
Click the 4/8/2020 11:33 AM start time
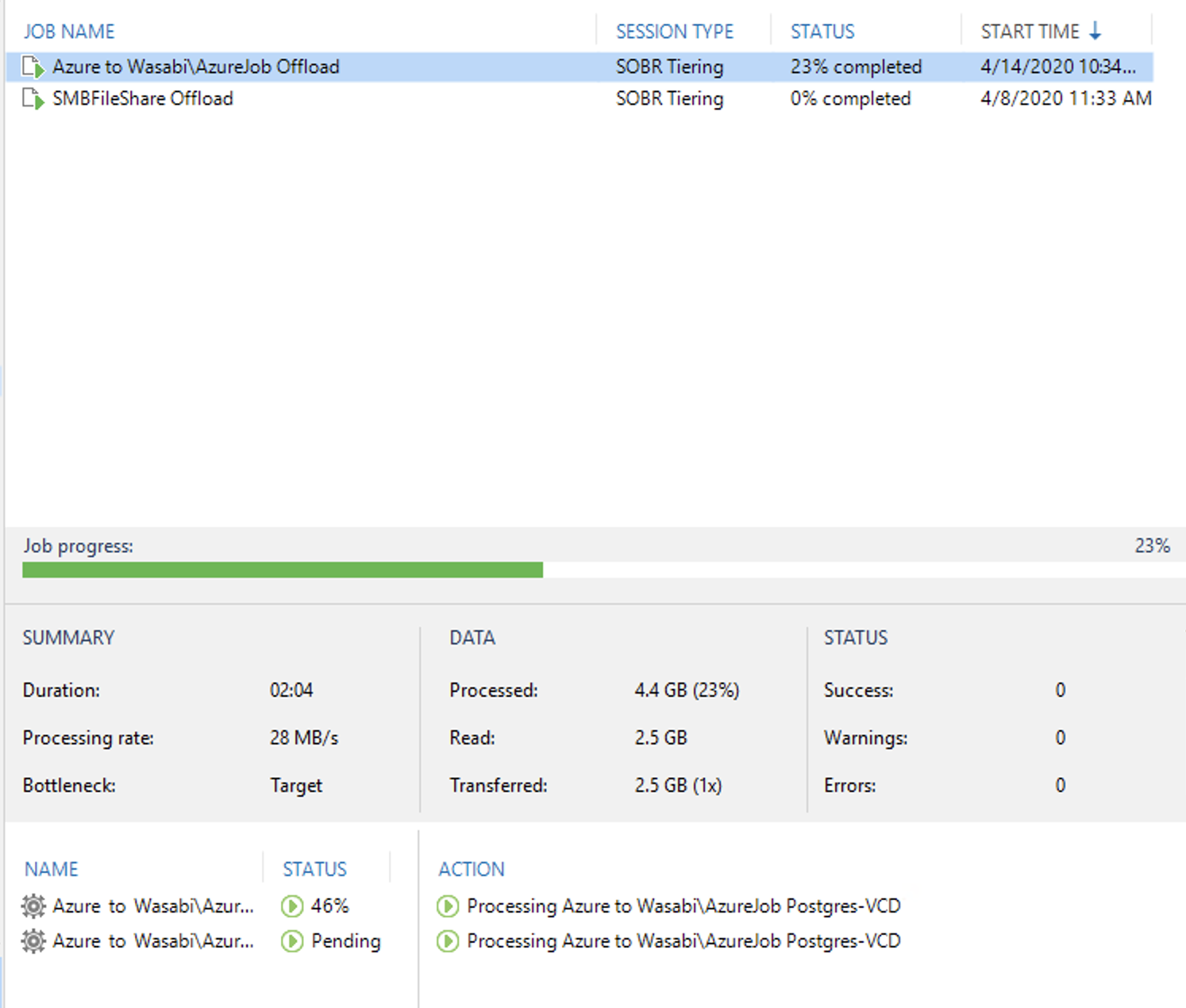pyautogui.click(x=1066, y=98)
